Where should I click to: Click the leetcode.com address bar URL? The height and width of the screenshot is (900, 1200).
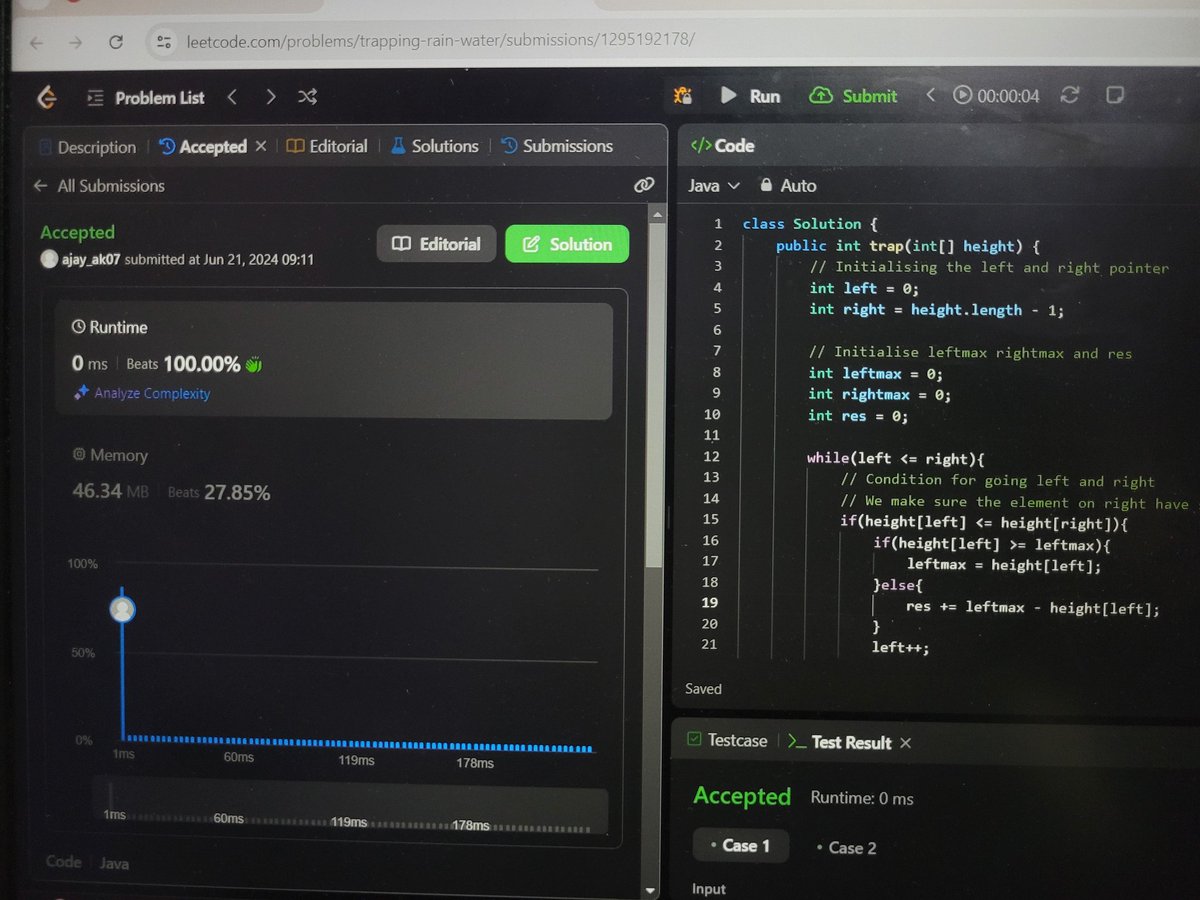click(440, 41)
